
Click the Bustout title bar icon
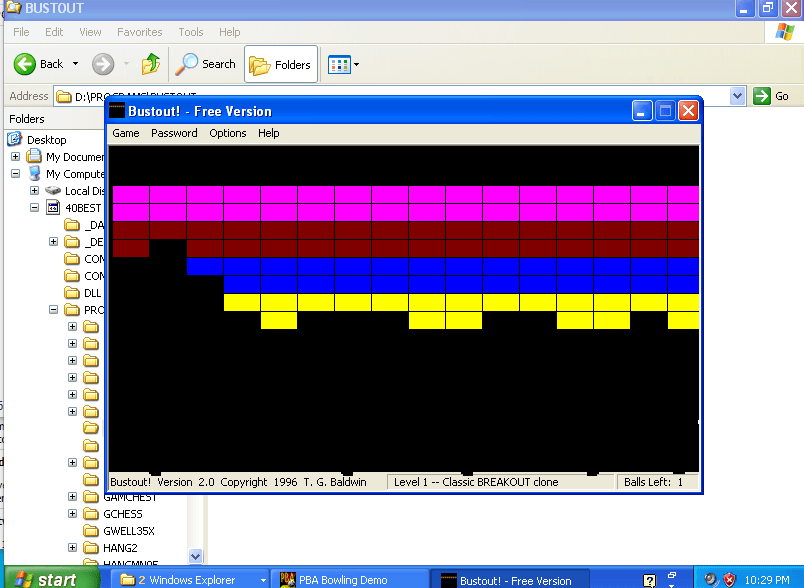pos(118,111)
